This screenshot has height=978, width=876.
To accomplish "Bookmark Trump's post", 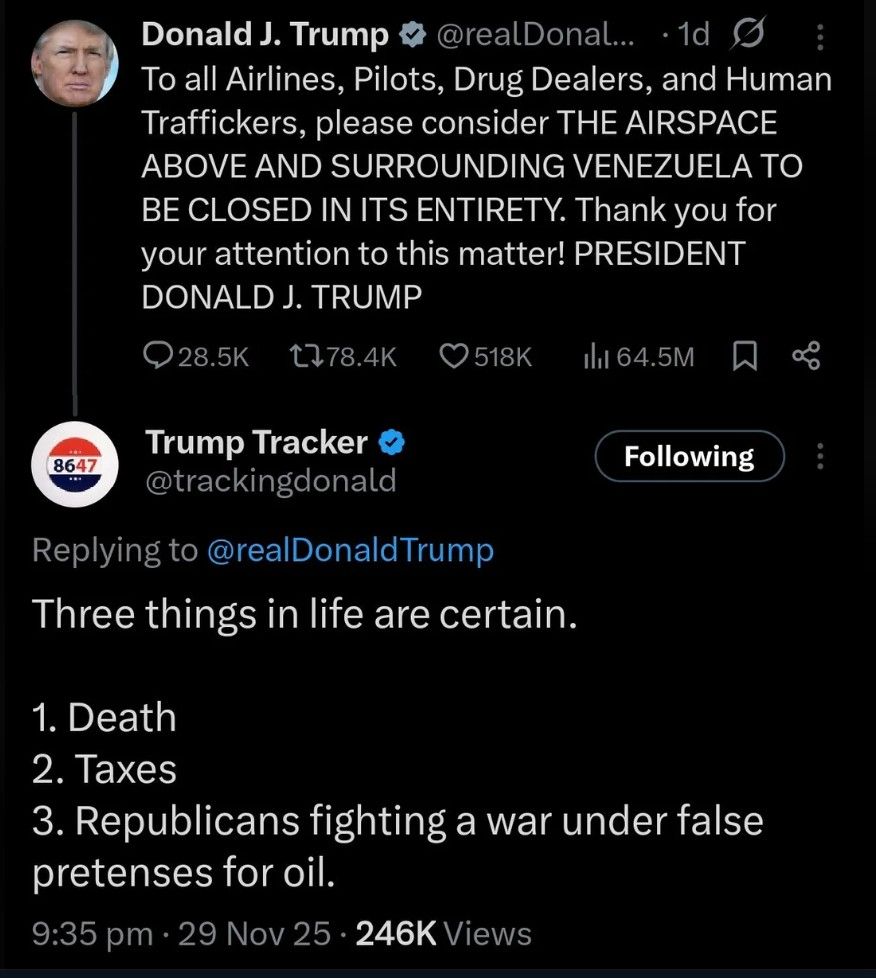I will click(x=744, y=357).
